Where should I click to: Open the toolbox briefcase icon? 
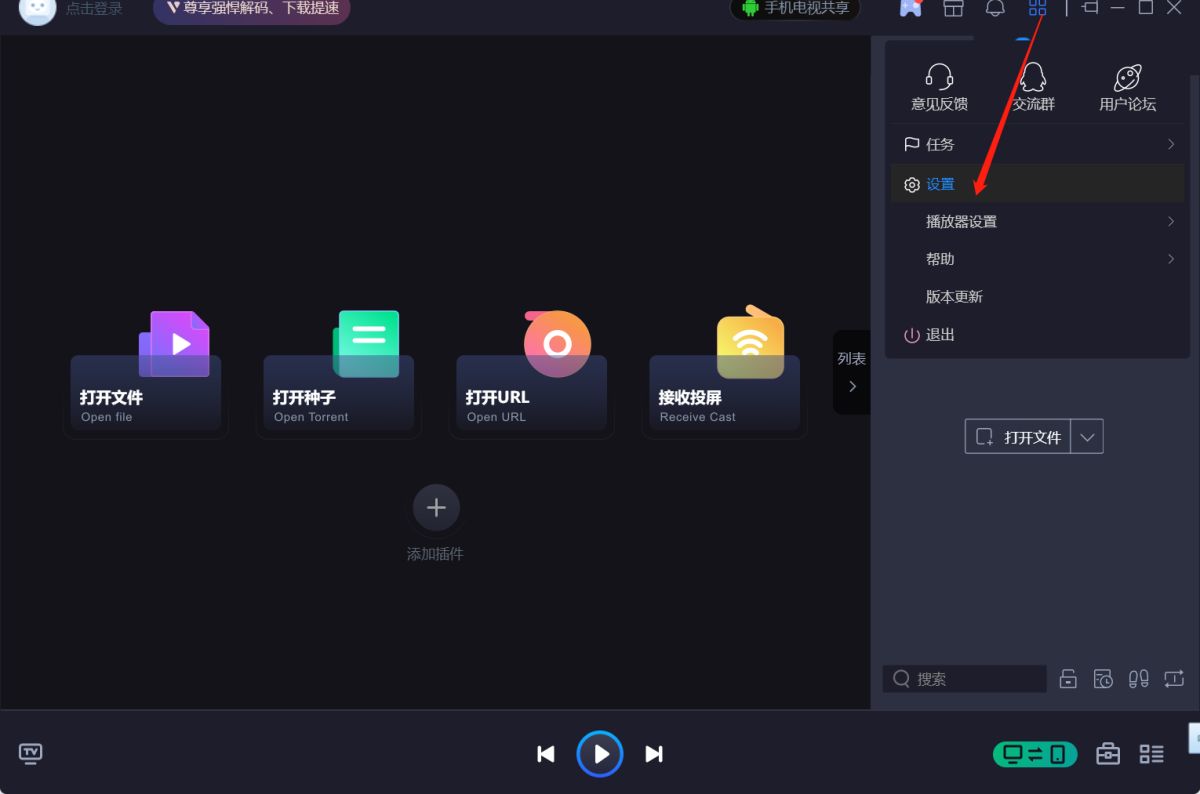[x=1108, y=754]
